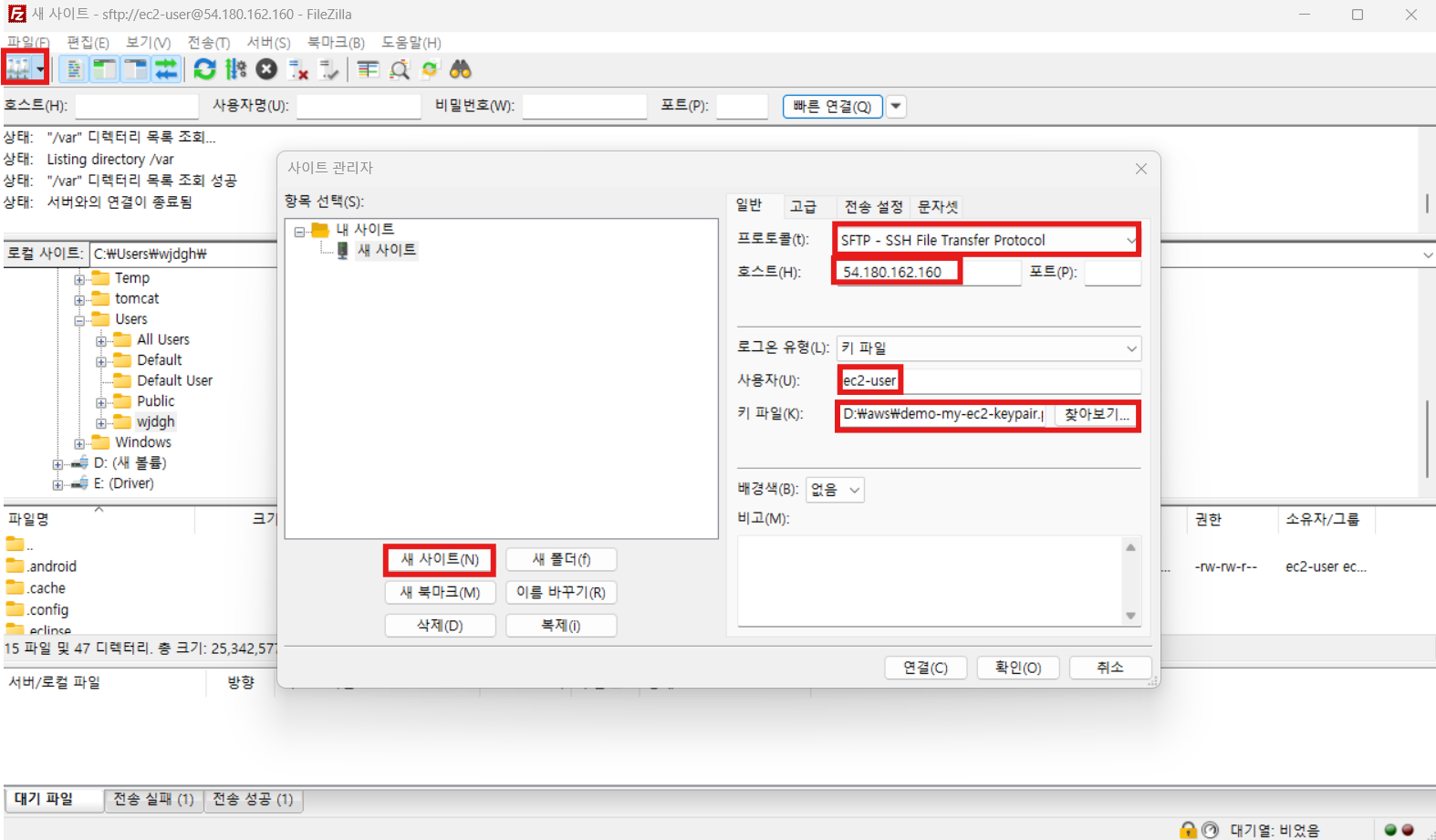Click the 삭제(D) button
This screenshot has height=840, width=1436.
(x=440, y=626)
